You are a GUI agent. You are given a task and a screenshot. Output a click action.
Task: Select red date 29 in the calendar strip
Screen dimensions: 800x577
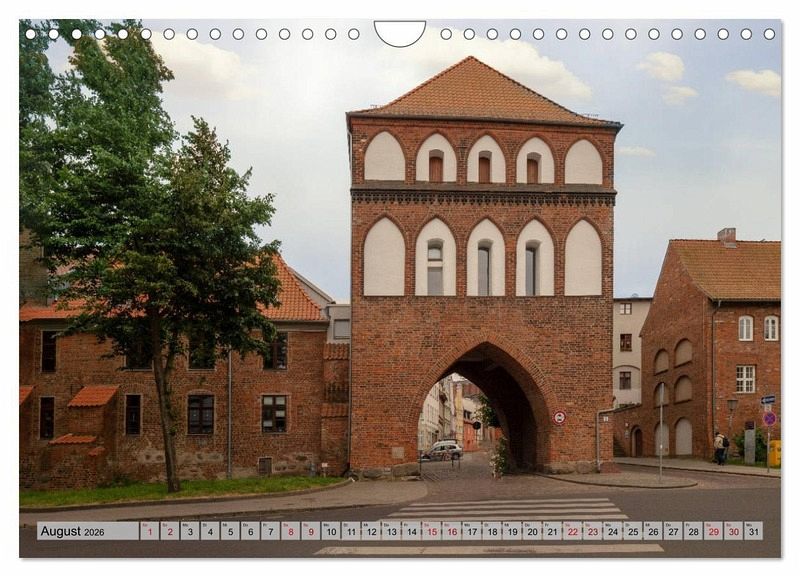tap(714, 531)
